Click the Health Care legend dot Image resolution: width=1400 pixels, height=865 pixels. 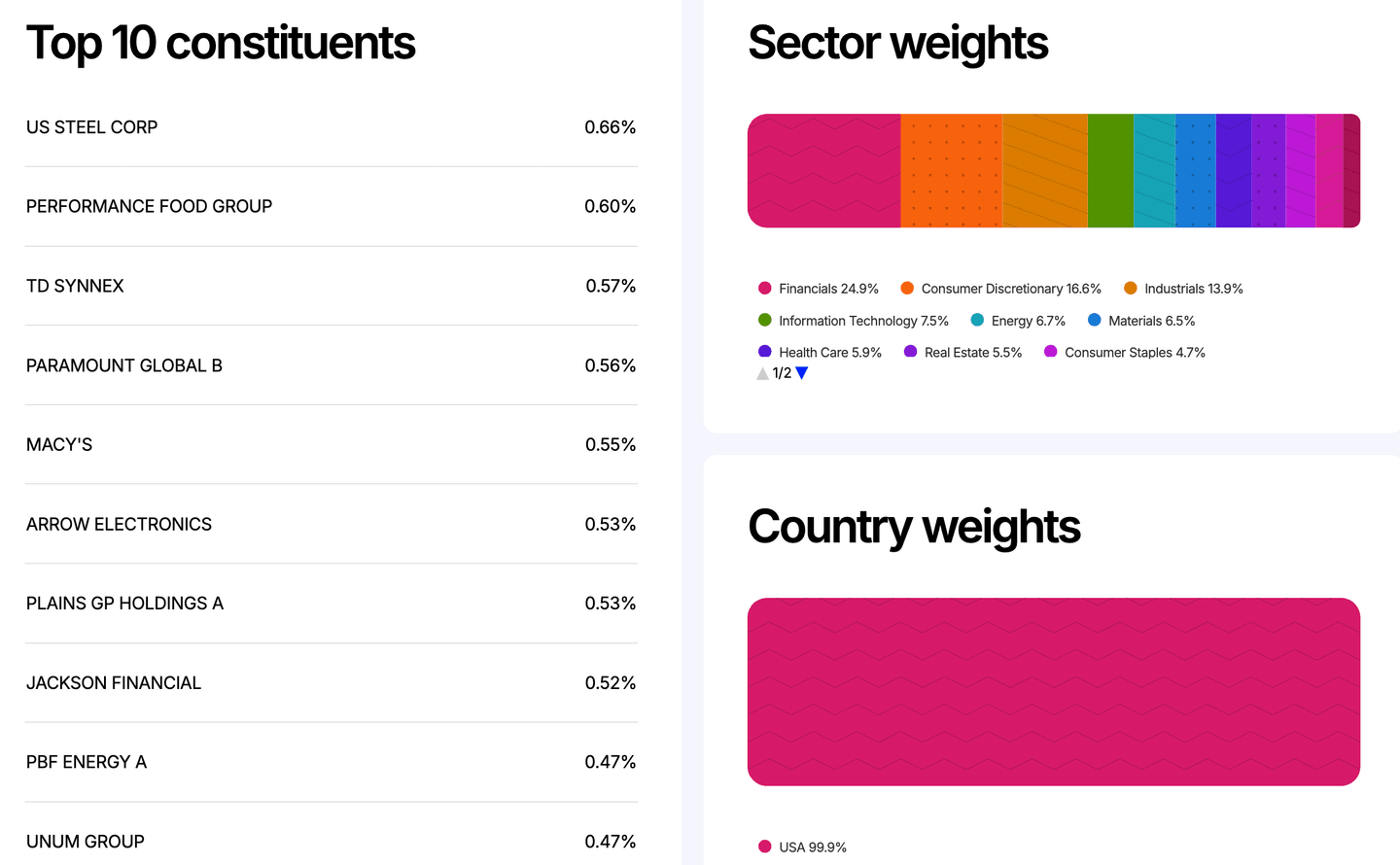tap(764, 352)
